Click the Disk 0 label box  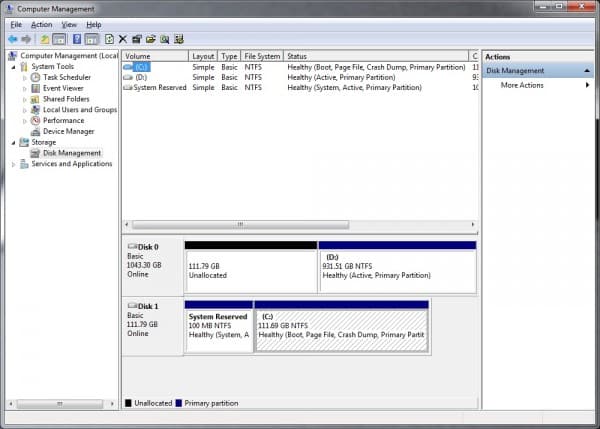[152, 267]
